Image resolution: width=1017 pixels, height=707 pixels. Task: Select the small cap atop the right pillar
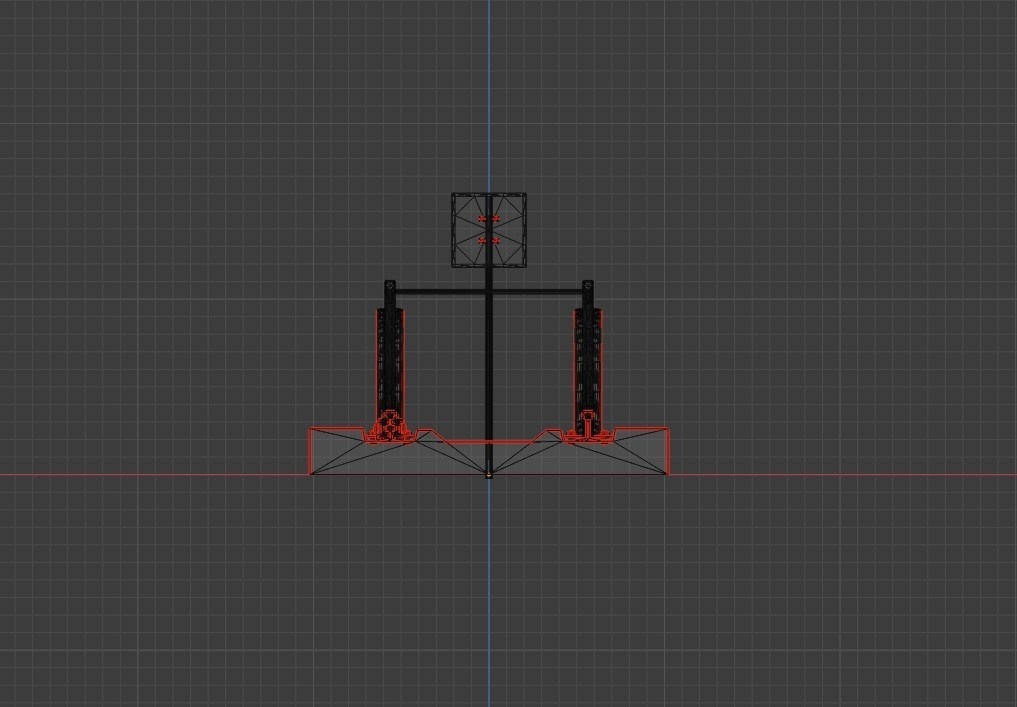(588, 285)
